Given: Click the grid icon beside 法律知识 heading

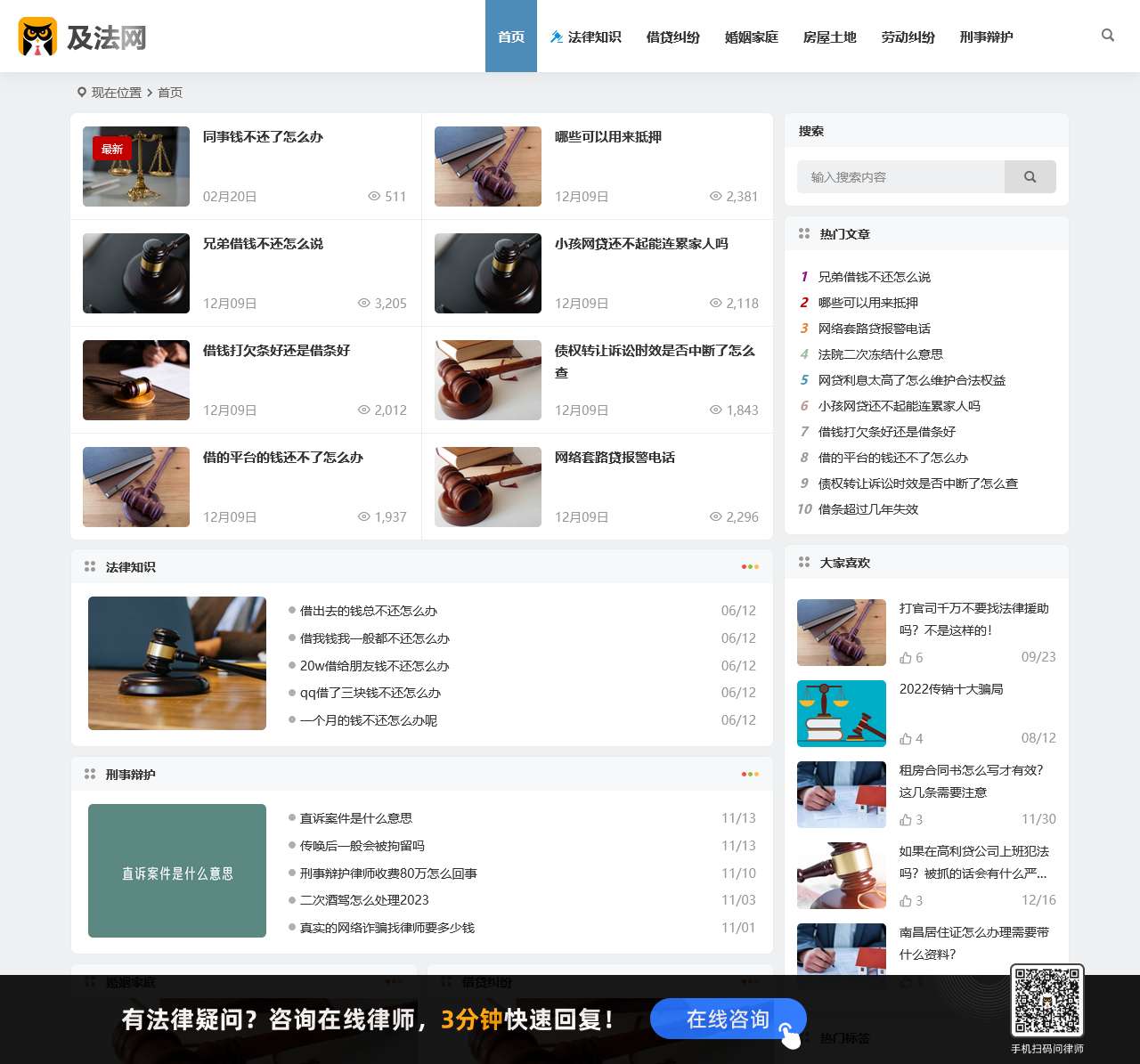Looking at the screenshot, I should [x=90, y=567].
